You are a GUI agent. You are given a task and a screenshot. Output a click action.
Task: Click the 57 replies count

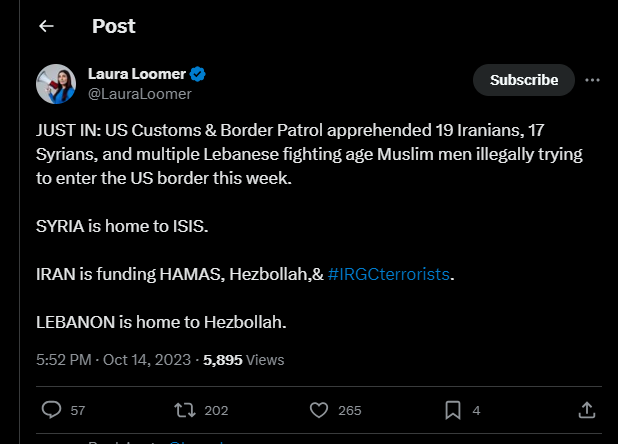(78, 410)
